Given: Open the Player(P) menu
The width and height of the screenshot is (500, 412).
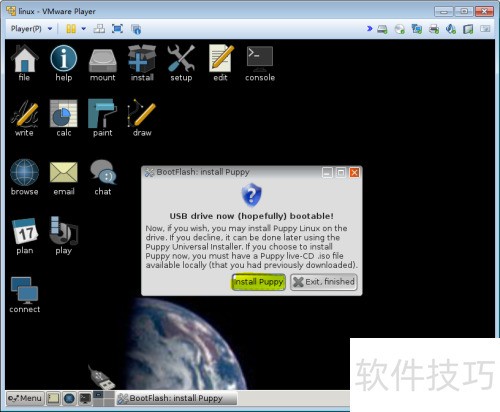Looking at the screenshot, I should [31, 29].
